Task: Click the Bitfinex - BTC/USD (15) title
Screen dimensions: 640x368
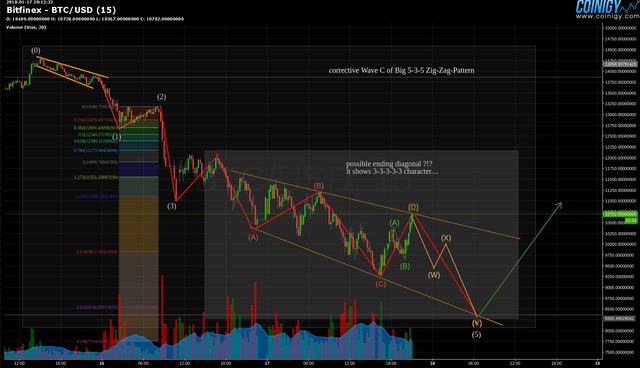Action: (x=61, y=10)
